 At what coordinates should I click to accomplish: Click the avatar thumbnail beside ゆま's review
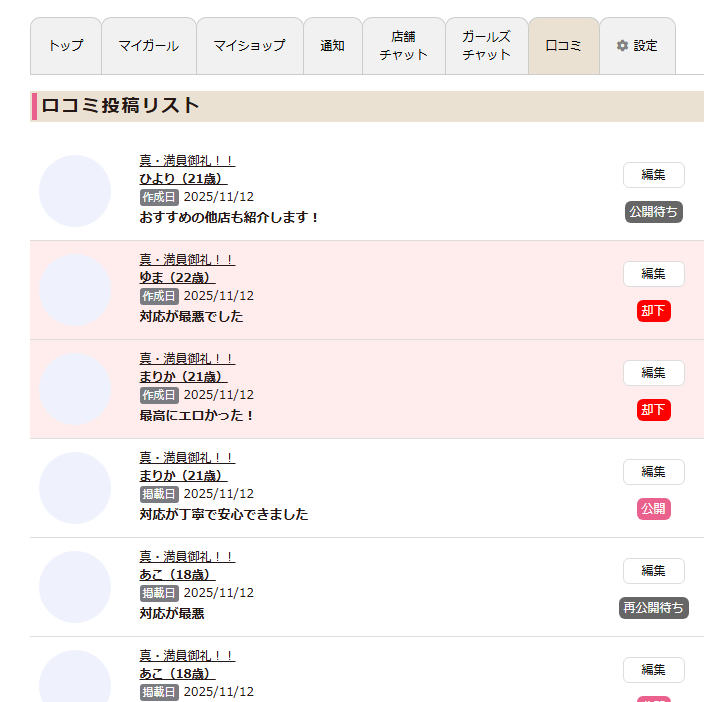pyautogui.click(x=75, y=290)
